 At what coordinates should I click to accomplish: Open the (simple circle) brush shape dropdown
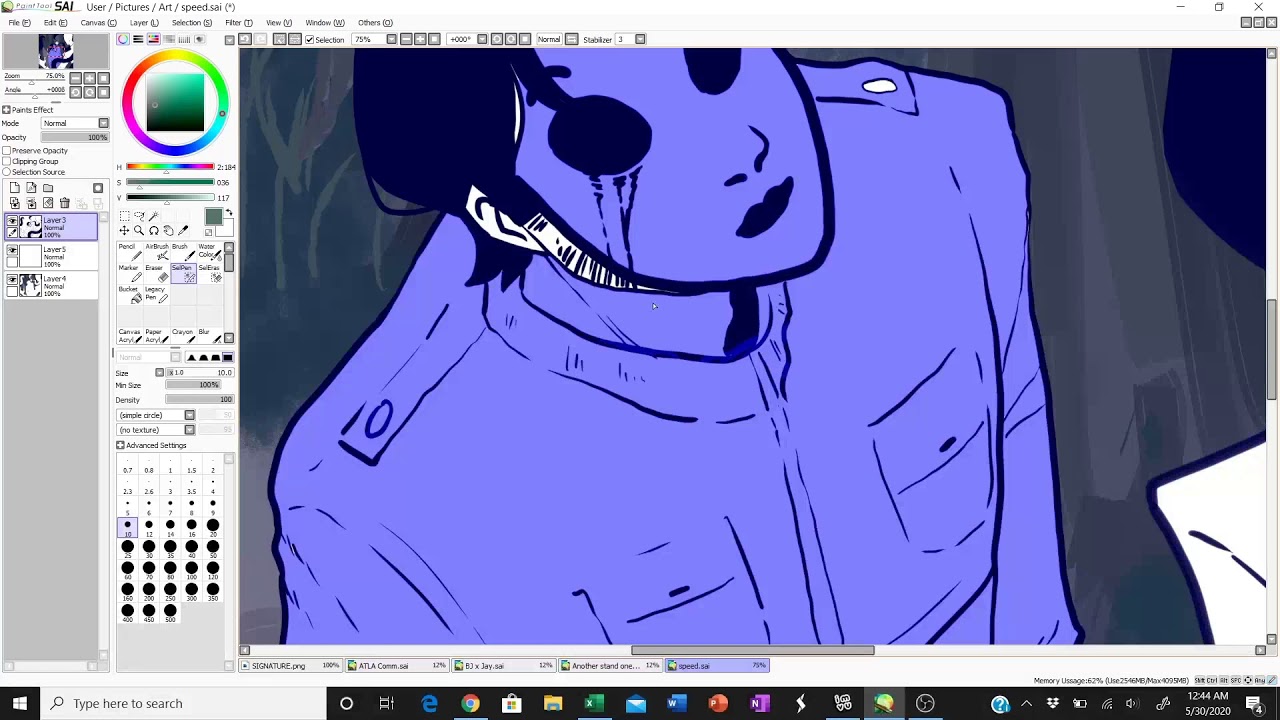point(189,415)
